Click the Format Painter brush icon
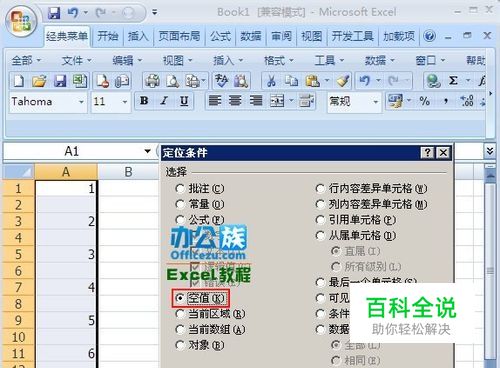Image resolution: width=500 pixels, height=368 pixels. [343, 81]
